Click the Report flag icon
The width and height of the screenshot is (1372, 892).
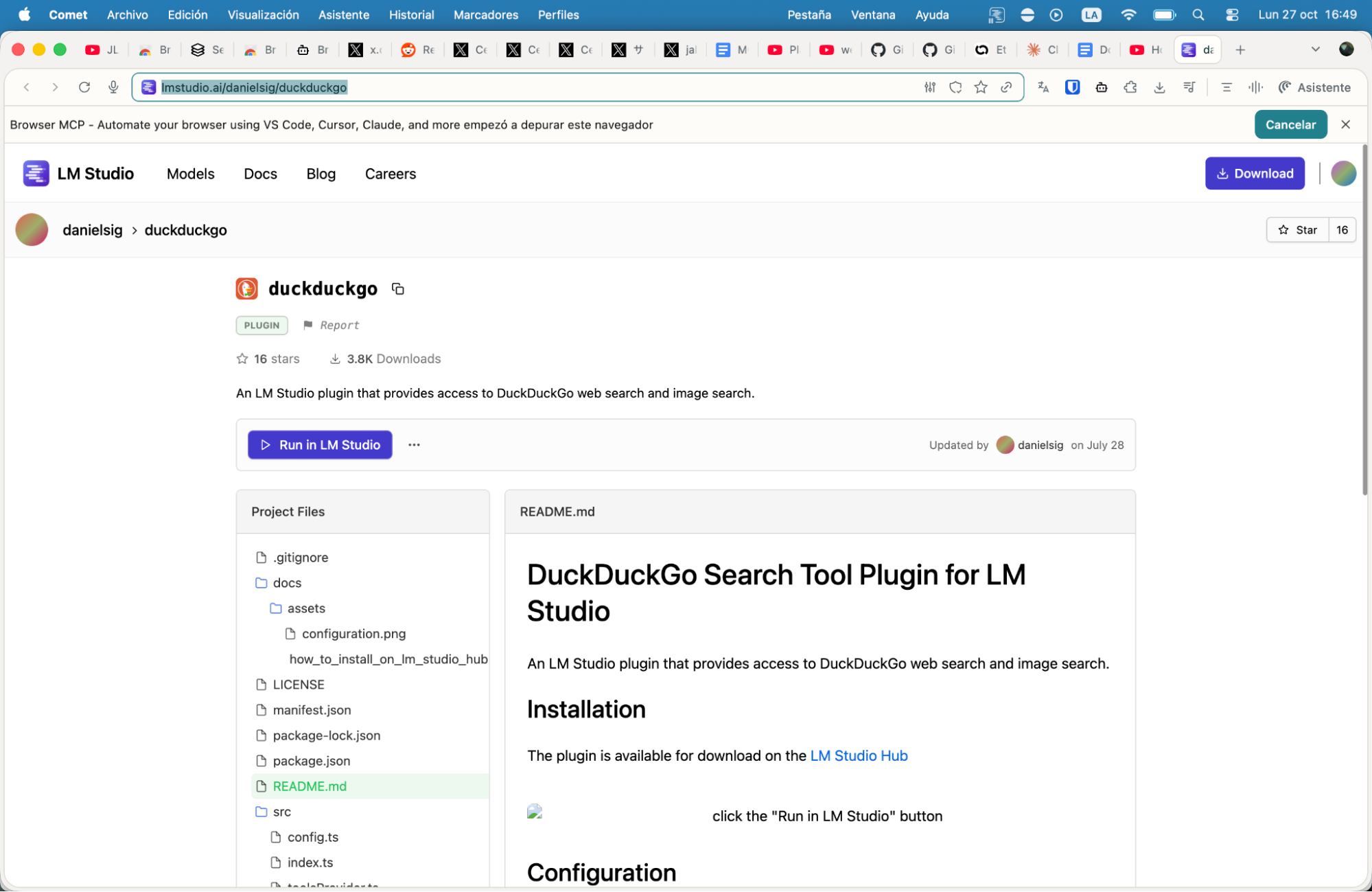pyautogui.click(x=308, y=325)
